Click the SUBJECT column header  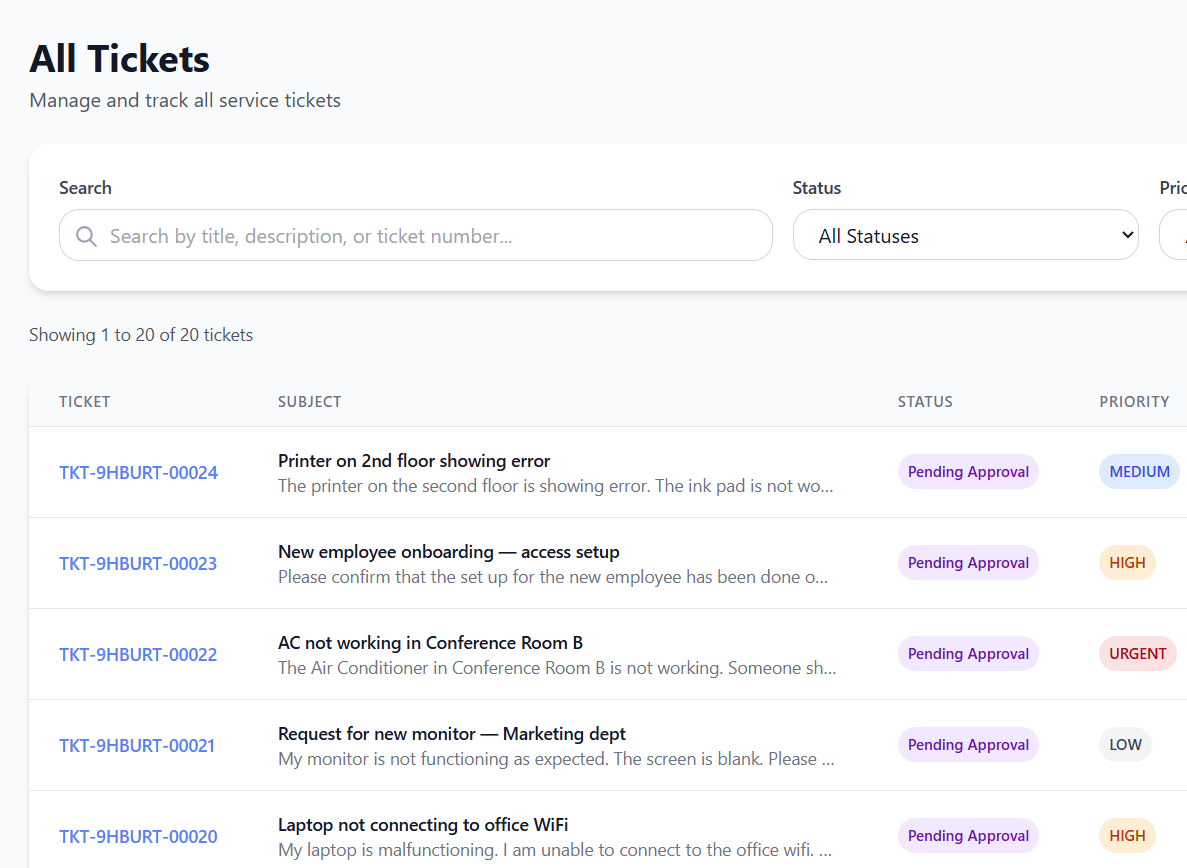click(309, 402)
